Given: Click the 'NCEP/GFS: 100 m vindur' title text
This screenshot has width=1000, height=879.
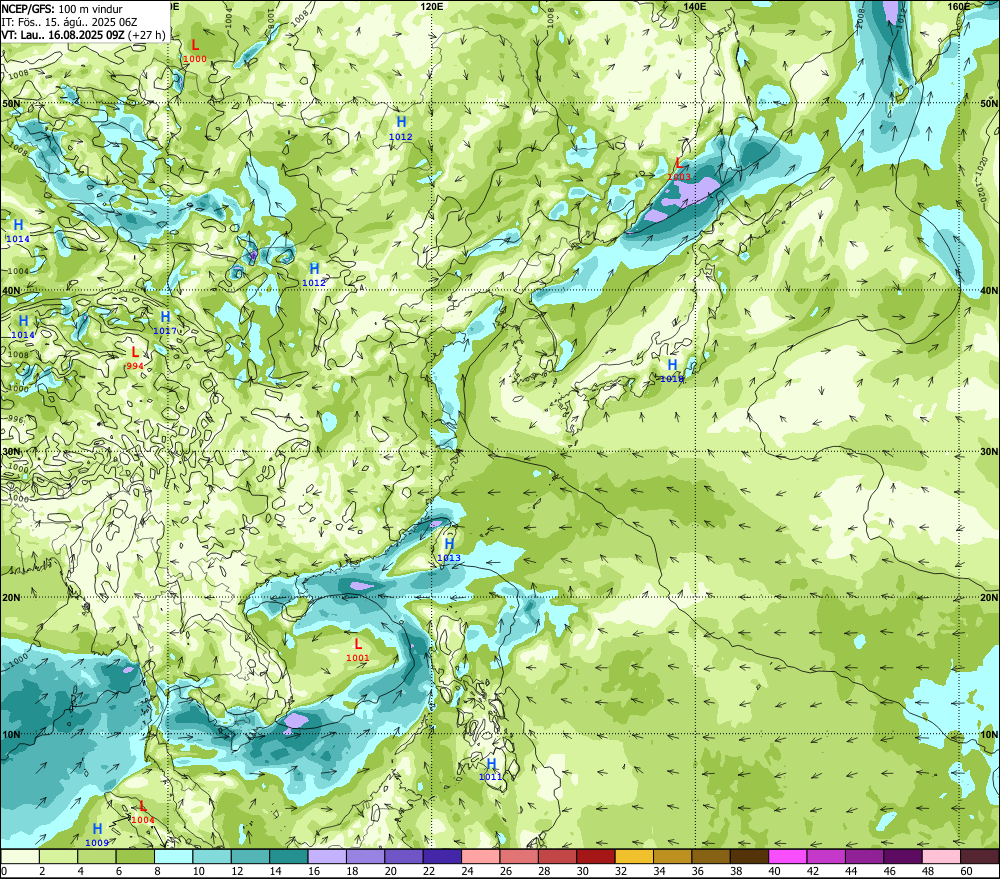Looking at the screenshot, I should click(62, 9).
